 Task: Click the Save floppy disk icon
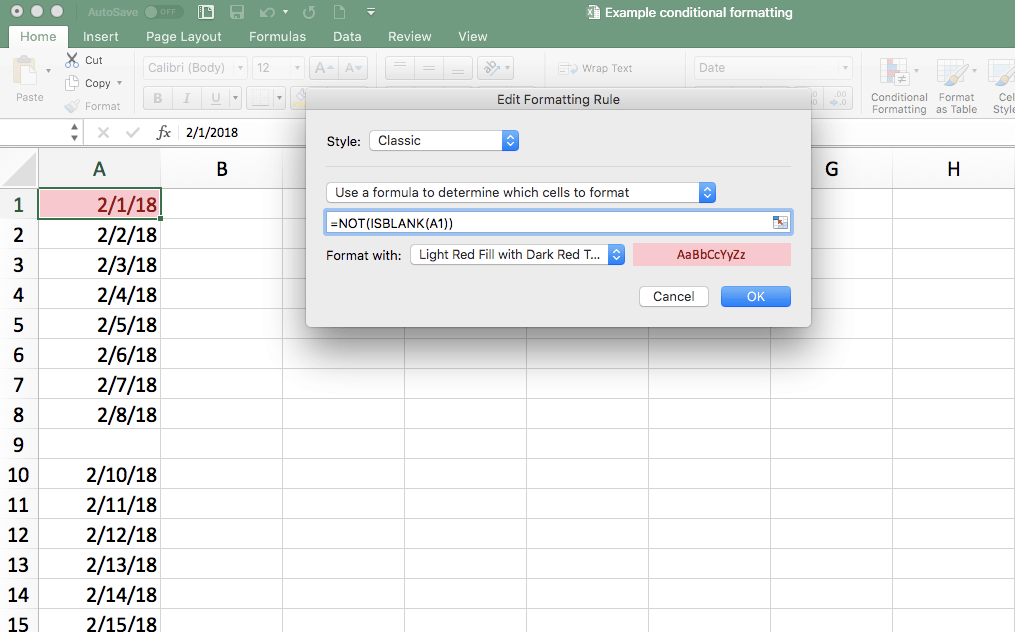[x=237, y=12]
